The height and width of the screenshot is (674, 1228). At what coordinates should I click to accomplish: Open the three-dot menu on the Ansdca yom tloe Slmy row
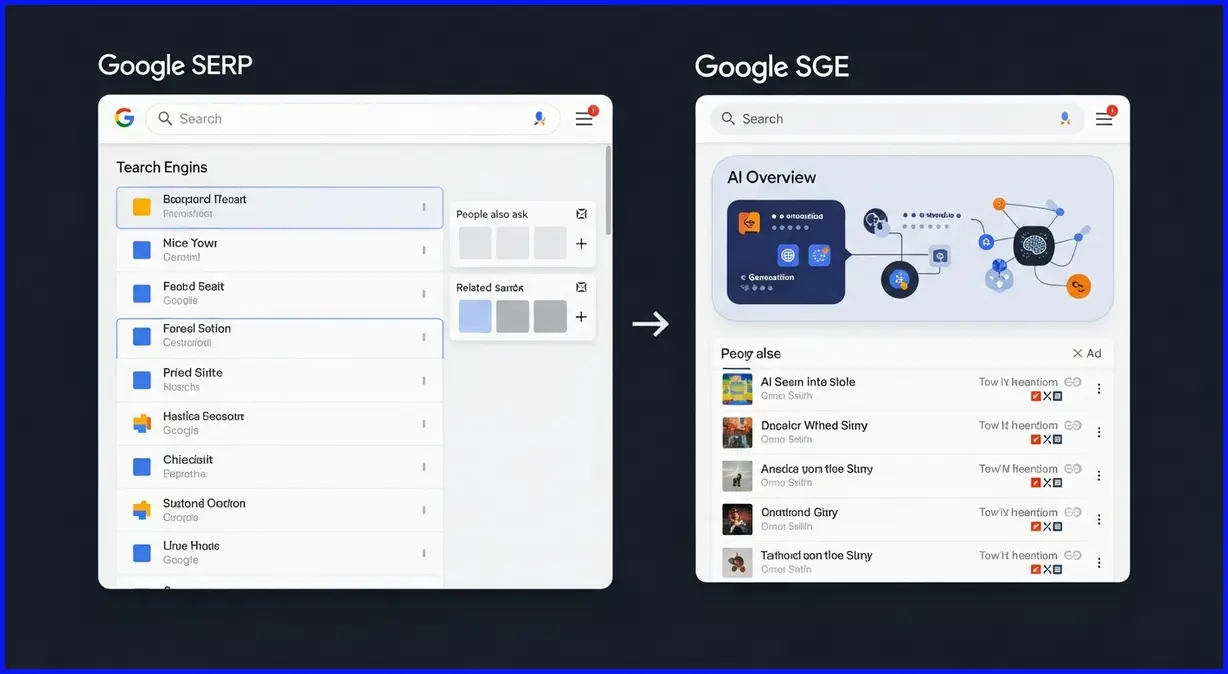[1099, 476]
